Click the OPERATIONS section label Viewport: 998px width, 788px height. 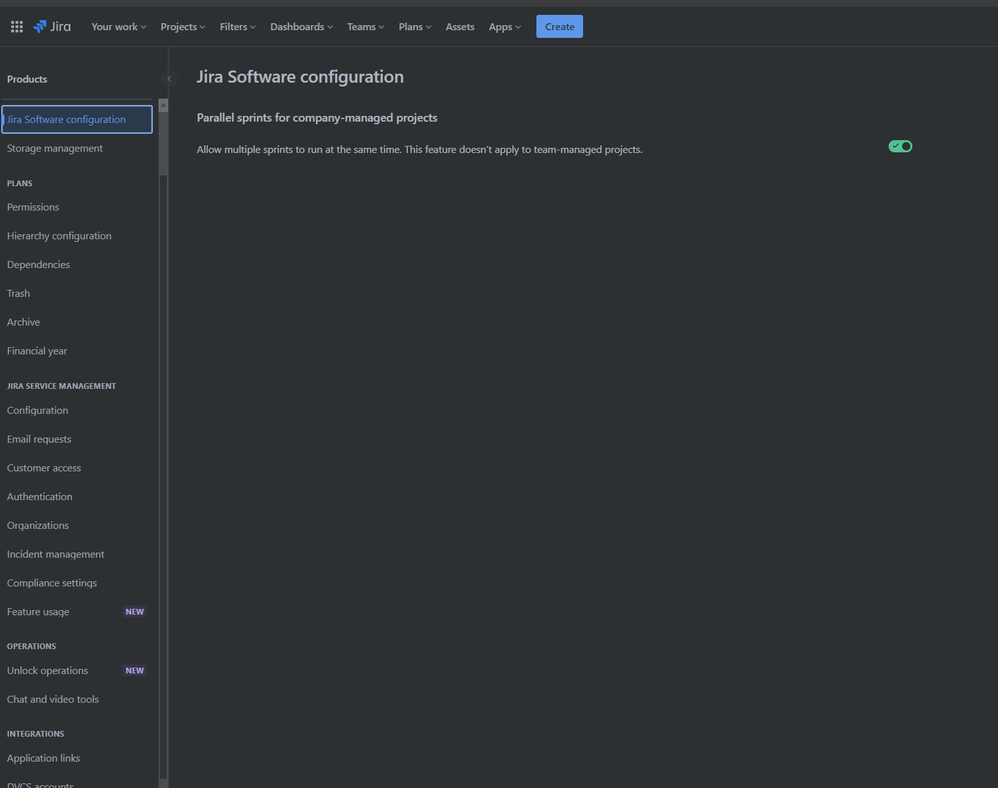coord(31,646)
